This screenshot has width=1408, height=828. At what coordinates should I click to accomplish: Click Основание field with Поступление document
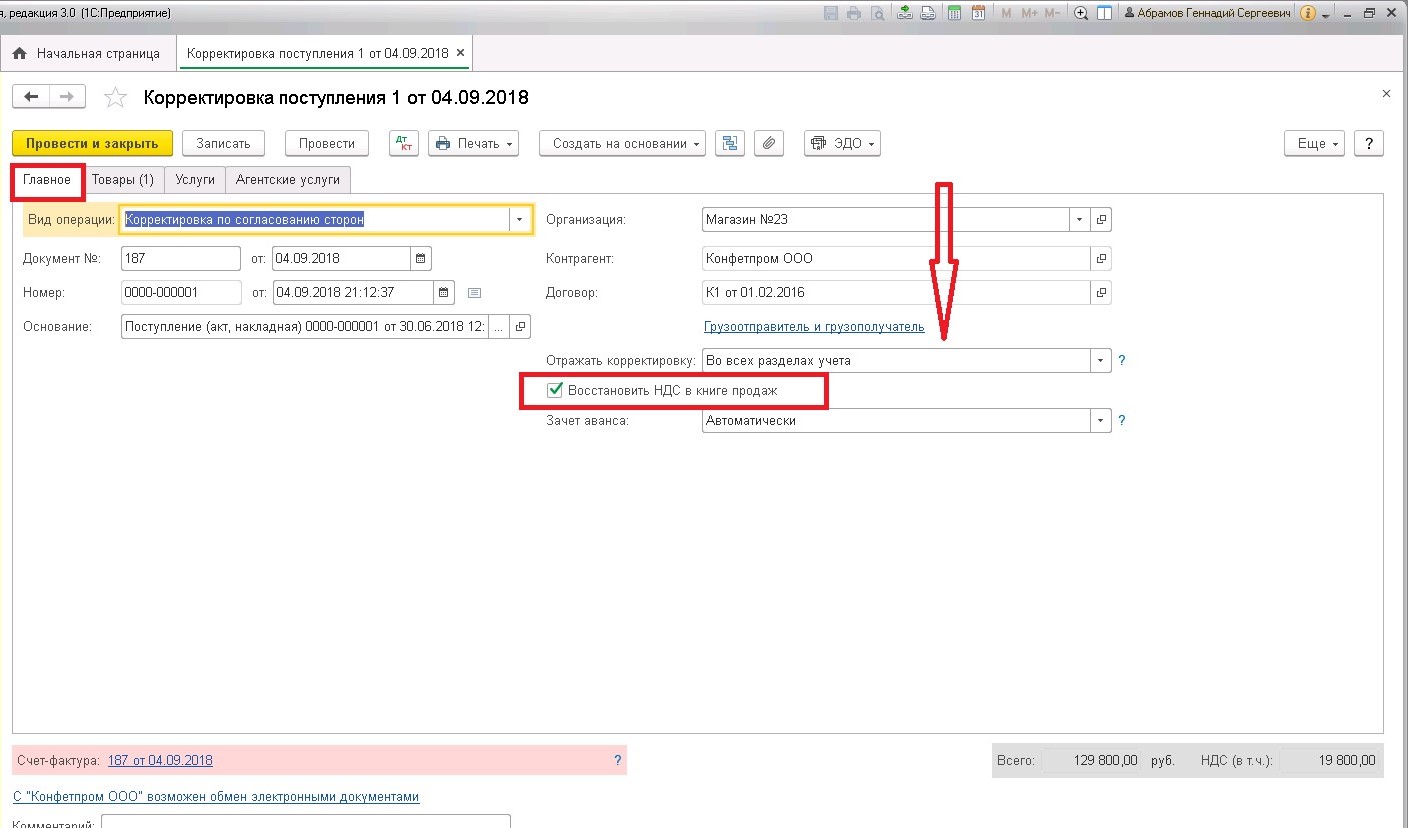tap(305, 326)
